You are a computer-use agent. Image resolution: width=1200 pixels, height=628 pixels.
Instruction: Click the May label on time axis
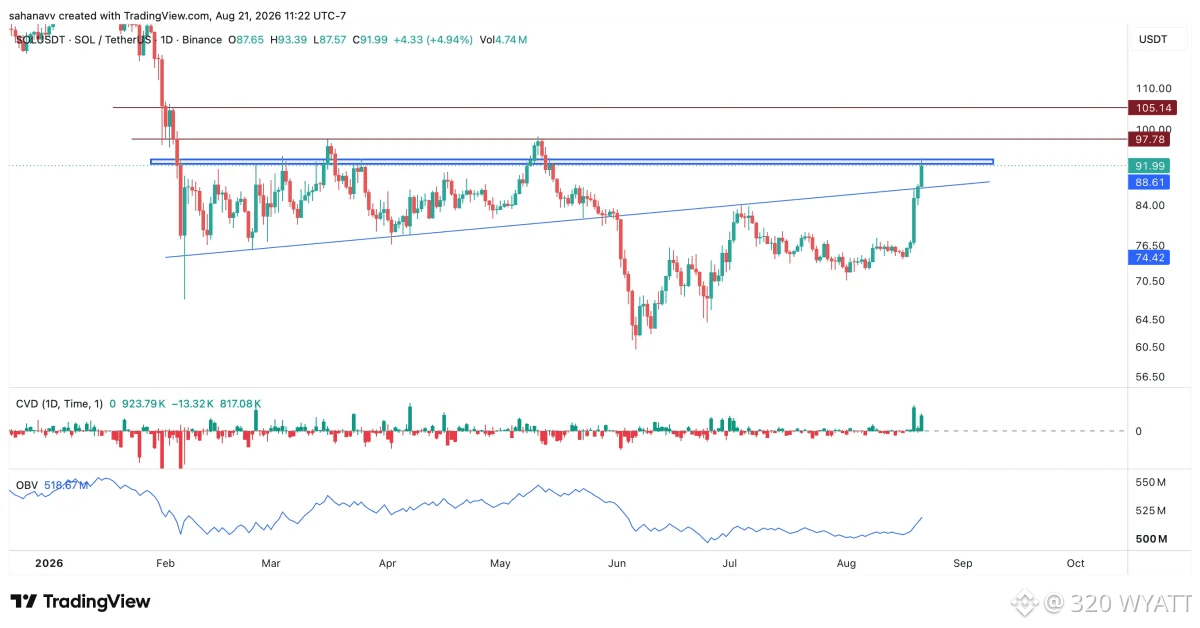click(x=501, y=563)
